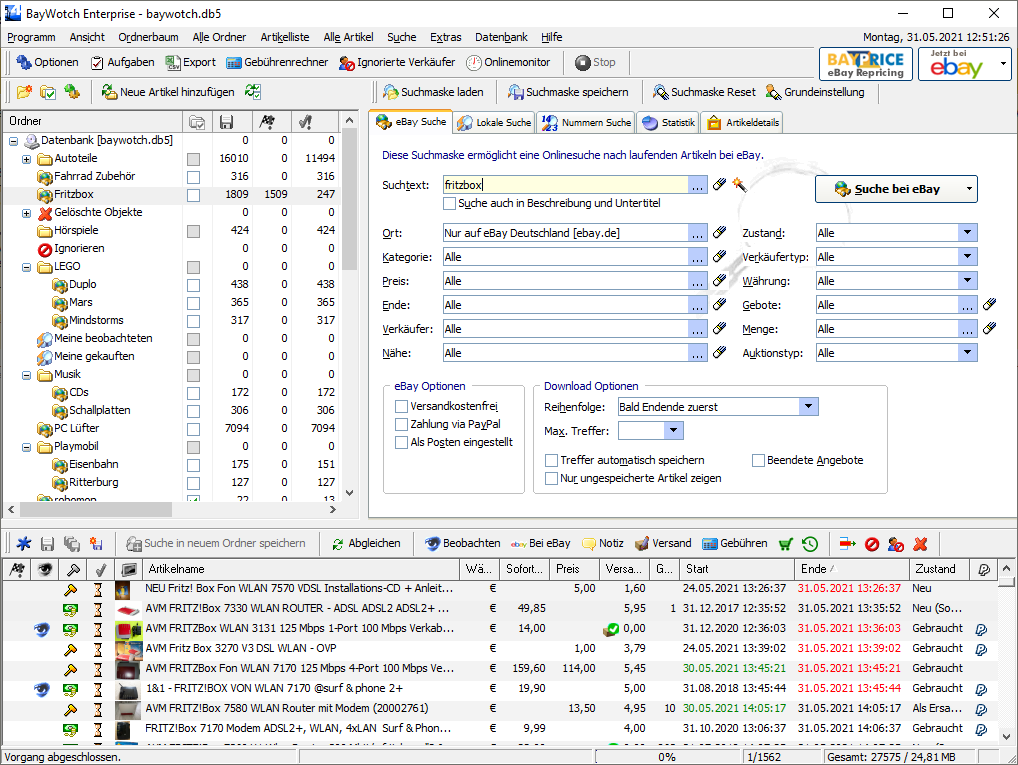Click the ellipsis button beside Preis field
1018x765 pixels.
pos(697,281)
